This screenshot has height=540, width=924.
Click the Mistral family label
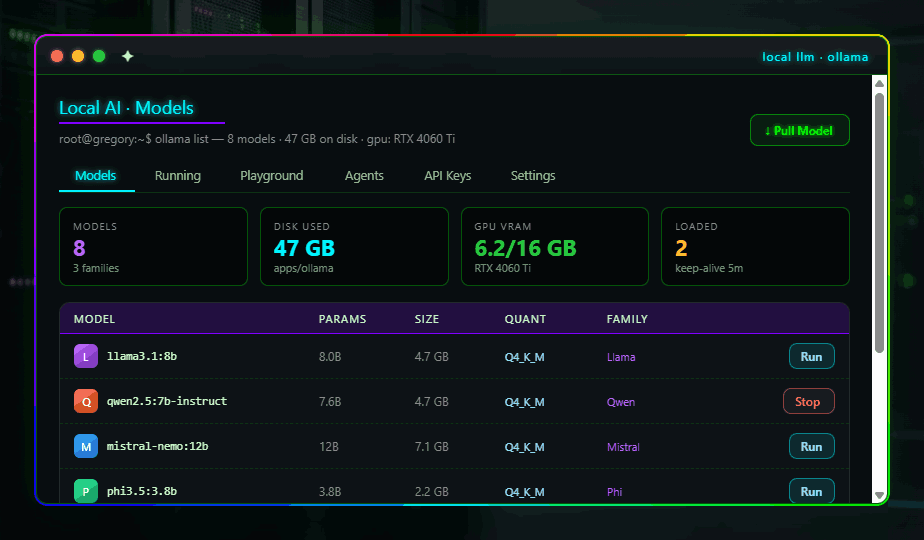[623, 447]
